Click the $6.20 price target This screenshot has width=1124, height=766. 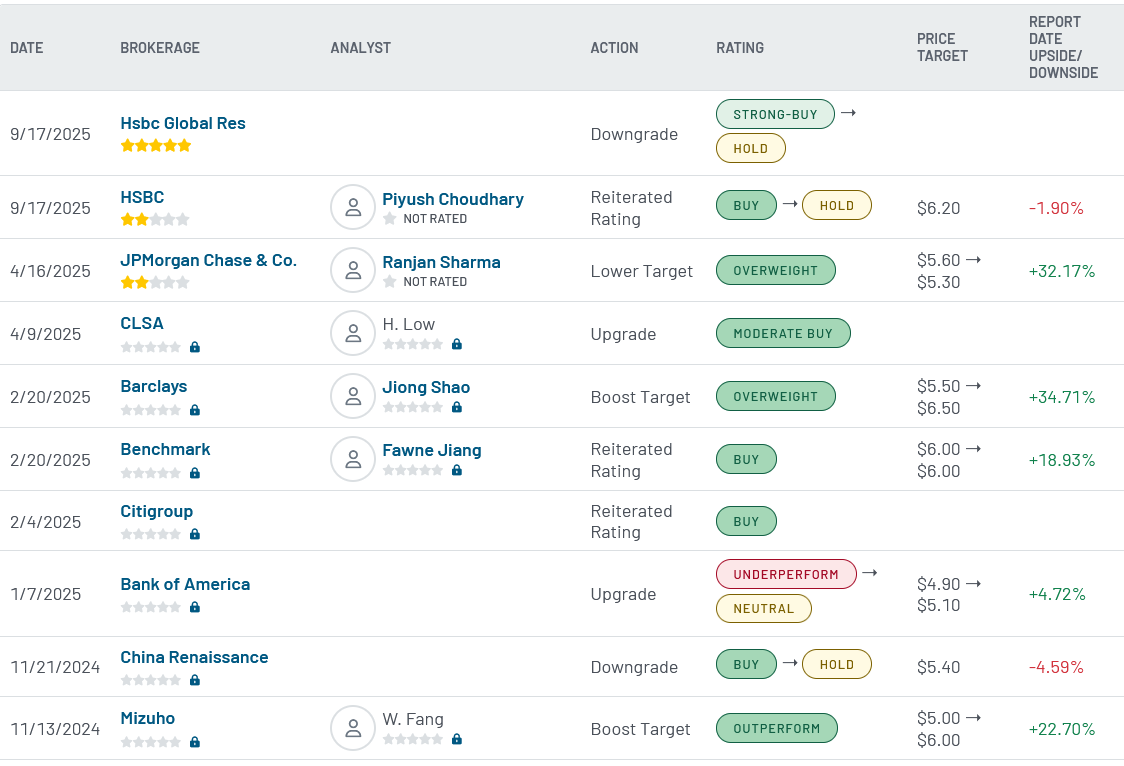coord(938,208)
